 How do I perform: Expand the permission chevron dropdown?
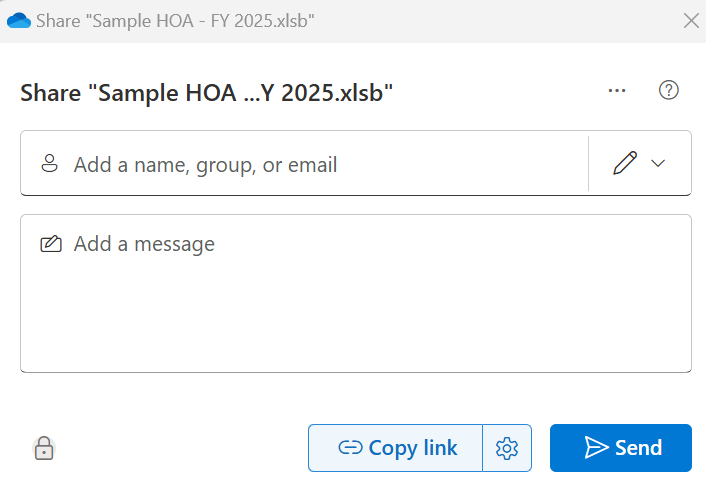tap(658, 164)
